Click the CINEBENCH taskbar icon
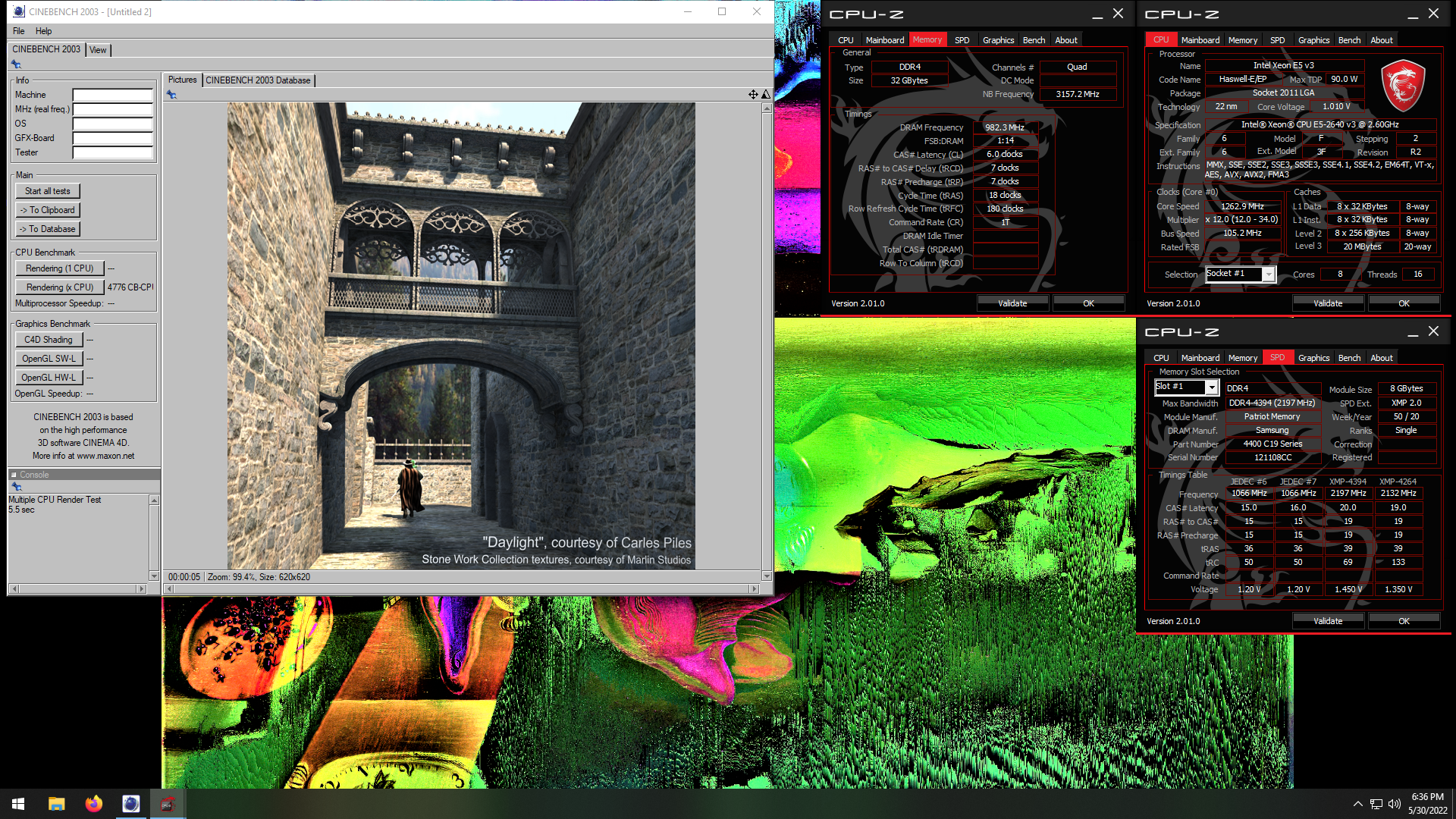This screenshot has height=819, width=1456. [x=130, y=804]
